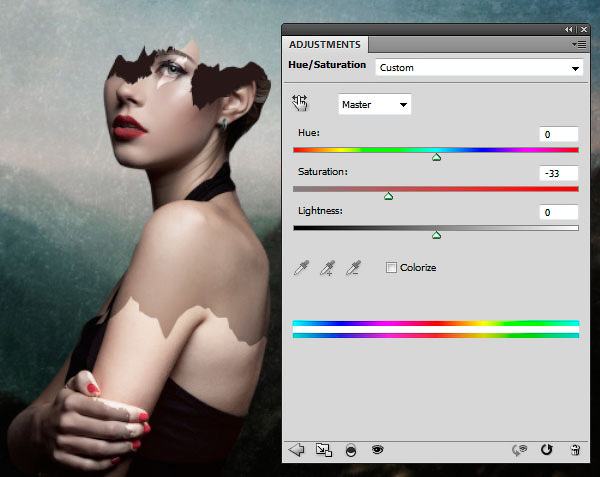Delete this adjustment layer trash icon

(x=575, y=450)
